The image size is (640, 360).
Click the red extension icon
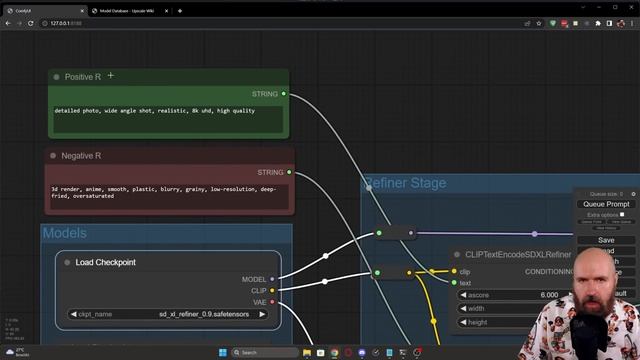point(564,24)
